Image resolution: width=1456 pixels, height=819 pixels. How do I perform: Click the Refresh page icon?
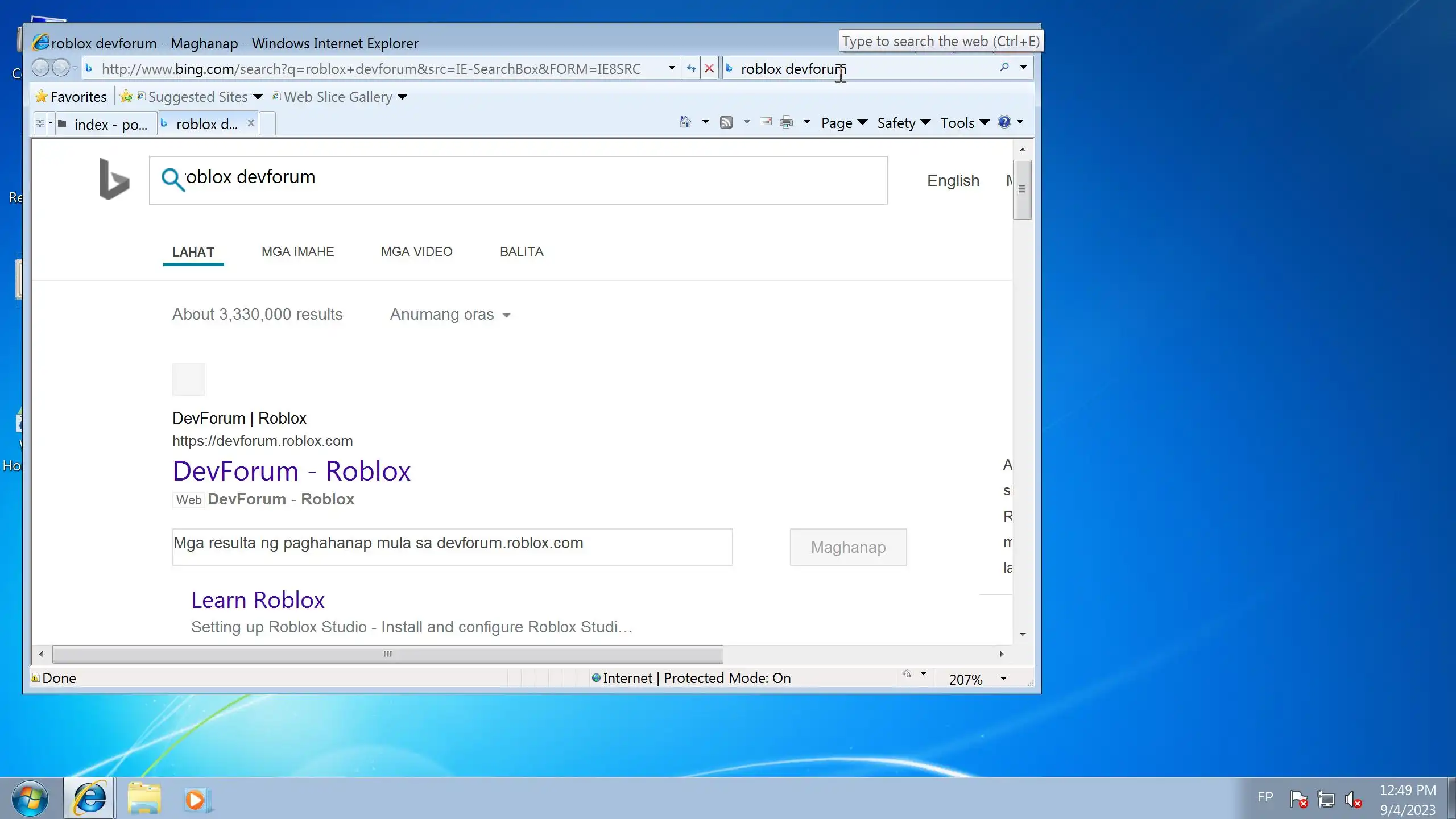[691, 69]
